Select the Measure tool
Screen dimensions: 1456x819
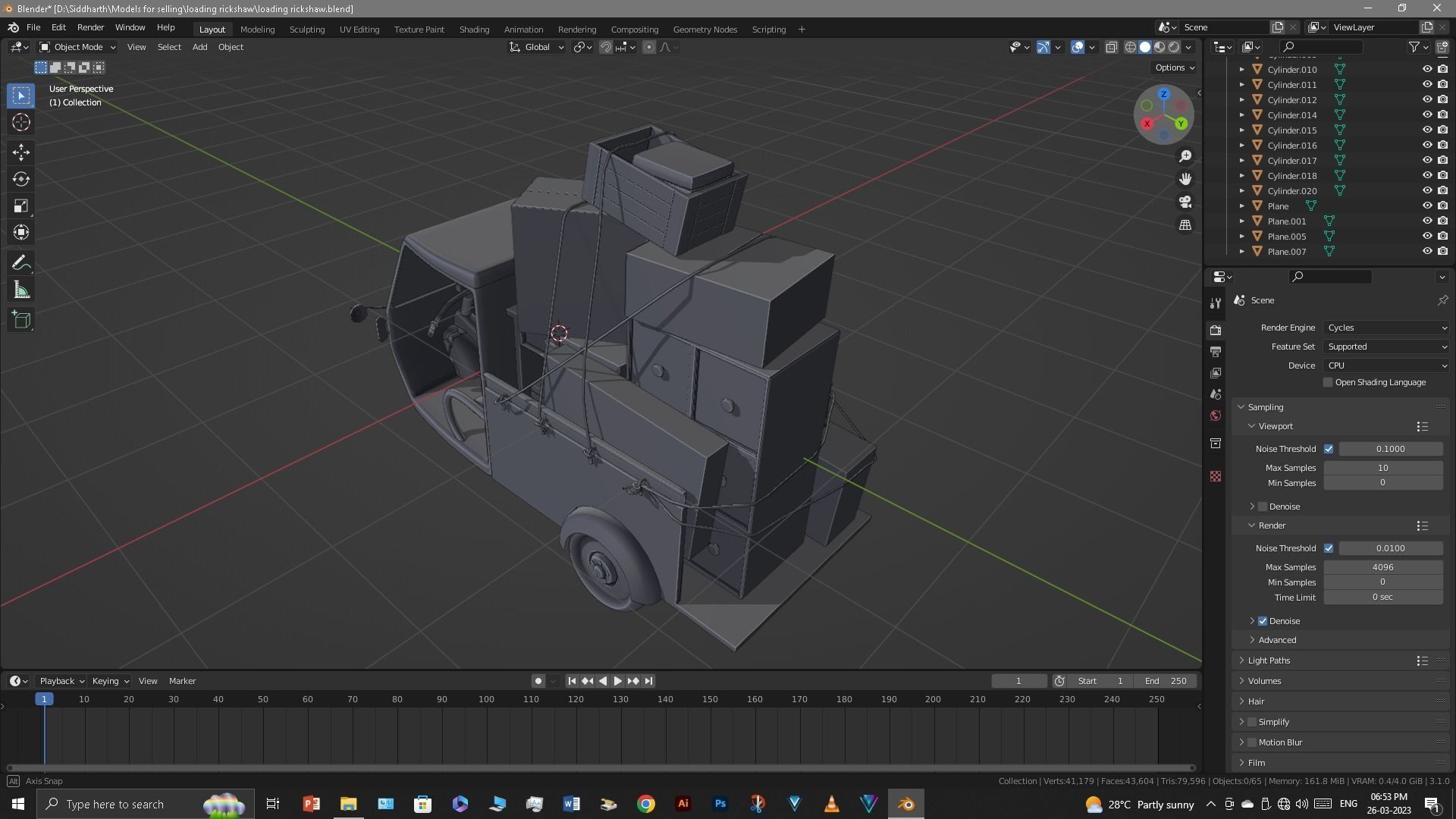(x=21, y=290)
